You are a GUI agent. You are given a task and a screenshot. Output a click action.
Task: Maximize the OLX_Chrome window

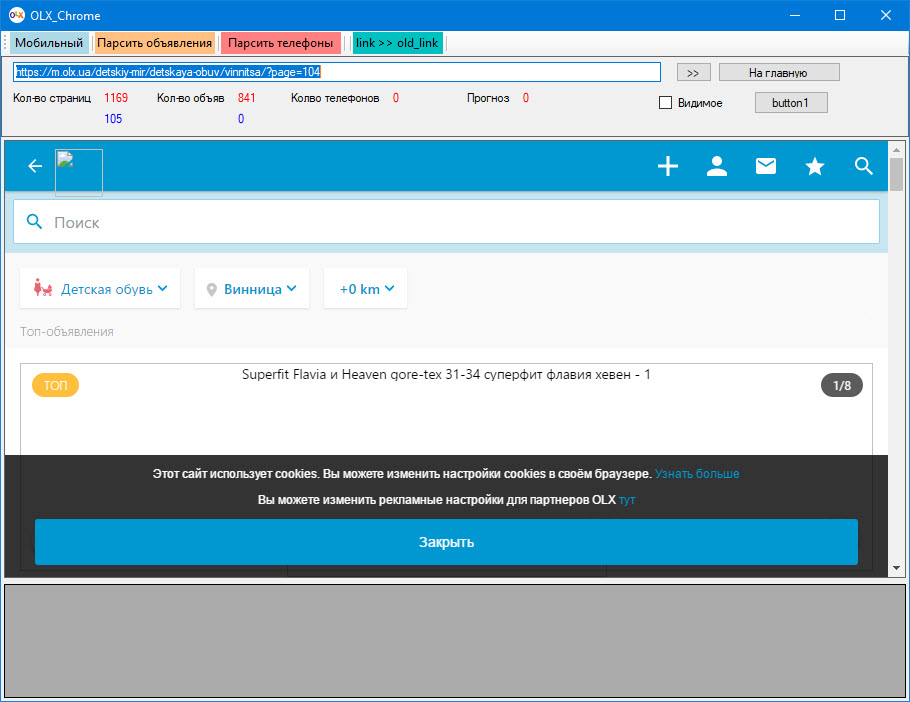pyautogui.click(x=840, y=15)
